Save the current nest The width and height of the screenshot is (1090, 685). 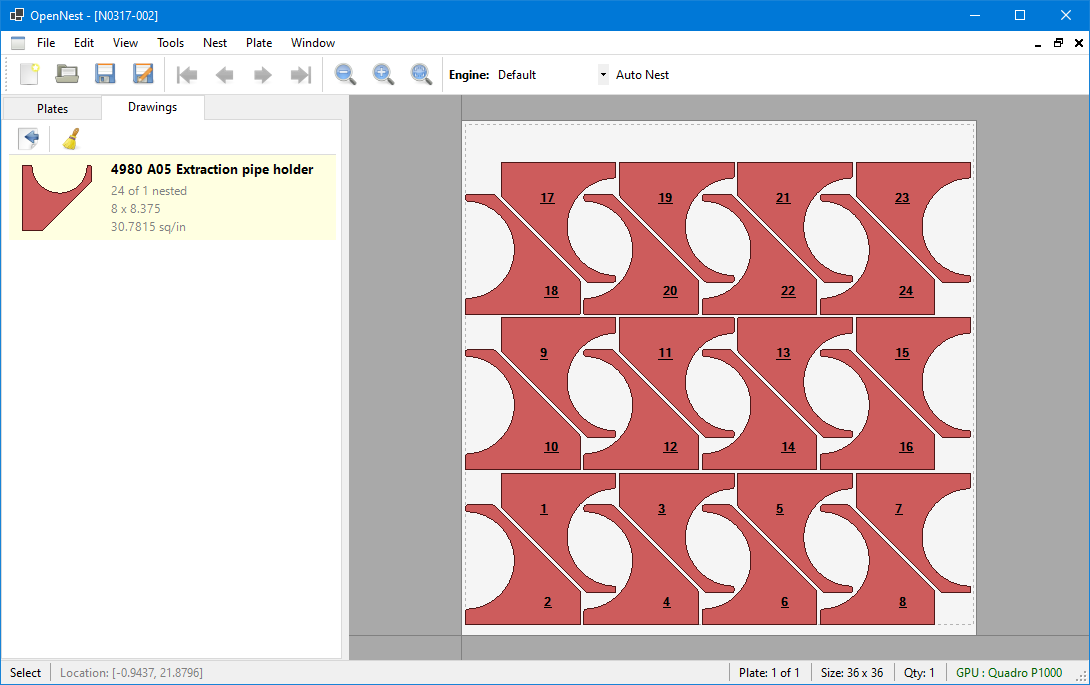pyautogui.click(x=104, y=74)
